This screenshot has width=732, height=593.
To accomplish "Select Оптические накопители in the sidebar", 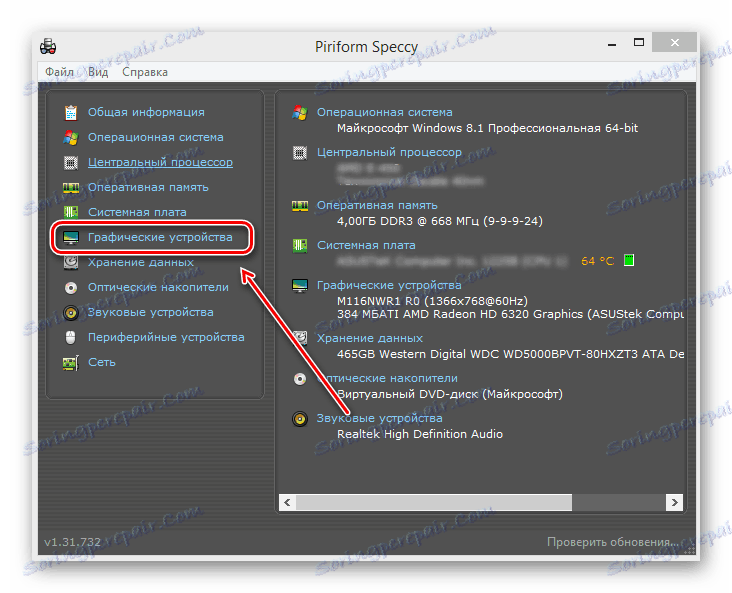I will (x=158, y=287).
